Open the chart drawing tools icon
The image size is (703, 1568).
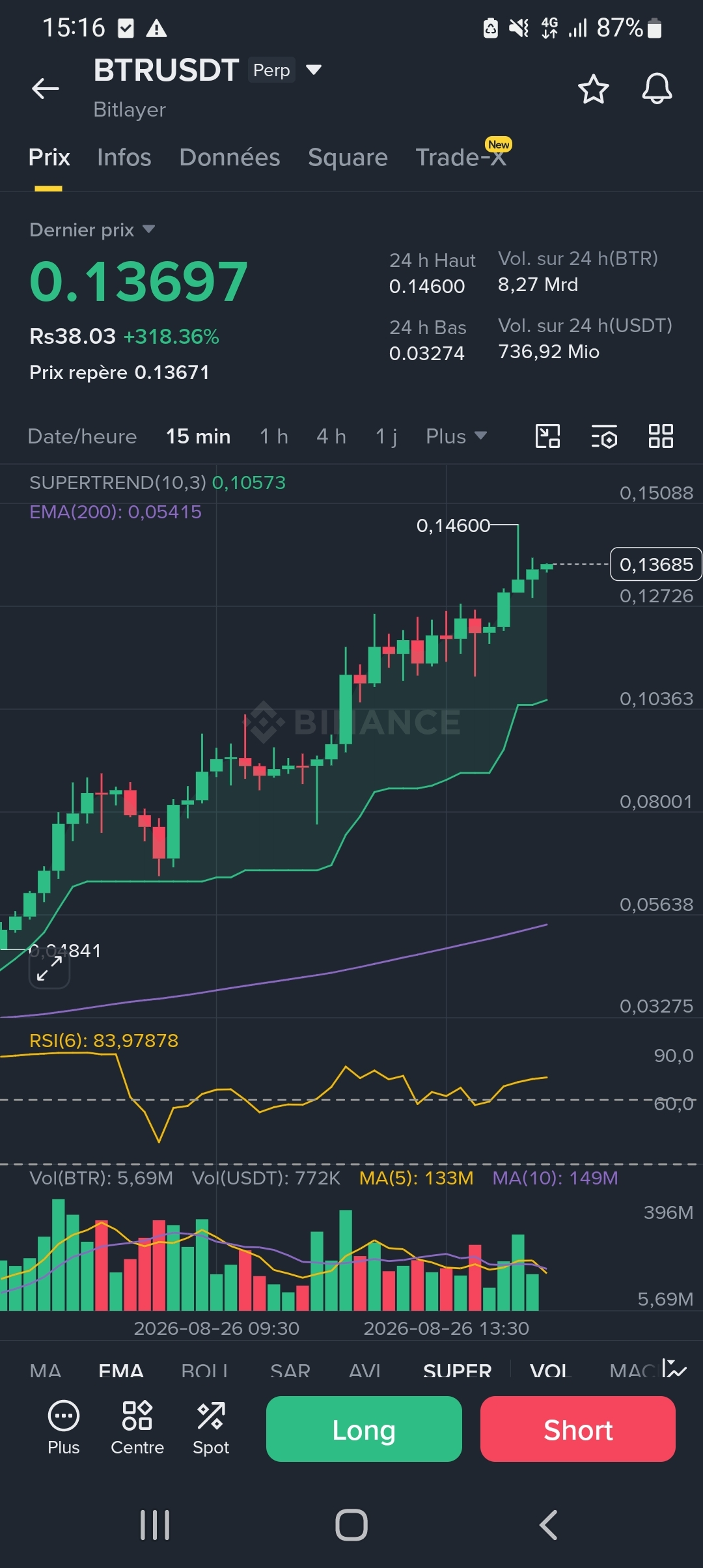point(547,436)
